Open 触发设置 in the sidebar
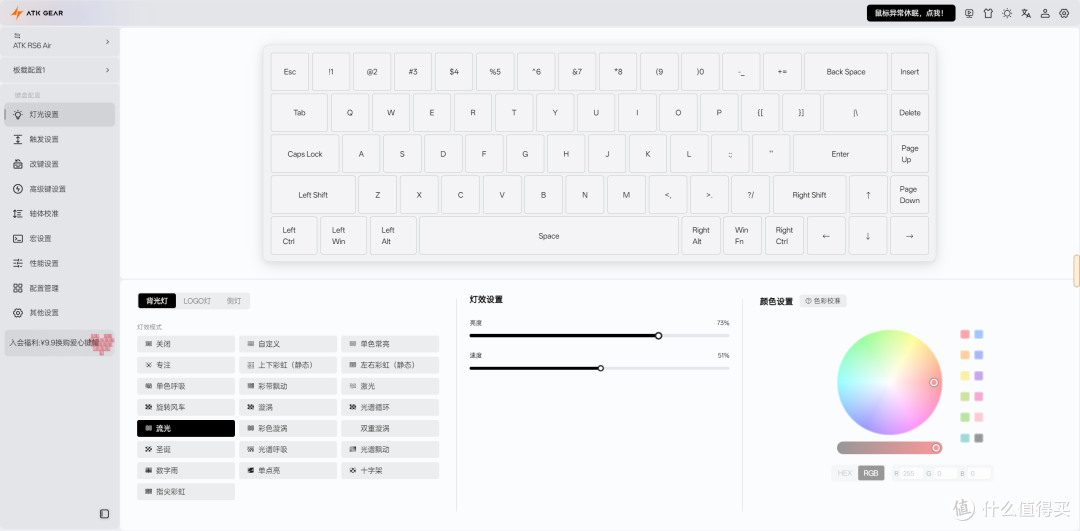1080x531 pixels. coord(60,139)
